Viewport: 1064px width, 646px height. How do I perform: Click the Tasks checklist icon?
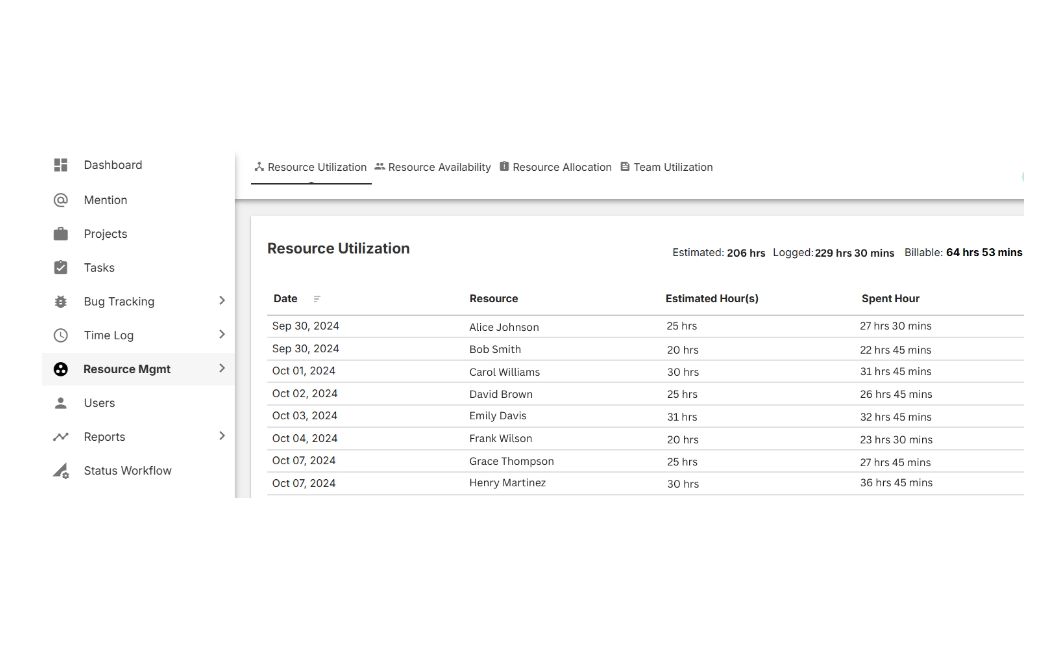[61, 267]
